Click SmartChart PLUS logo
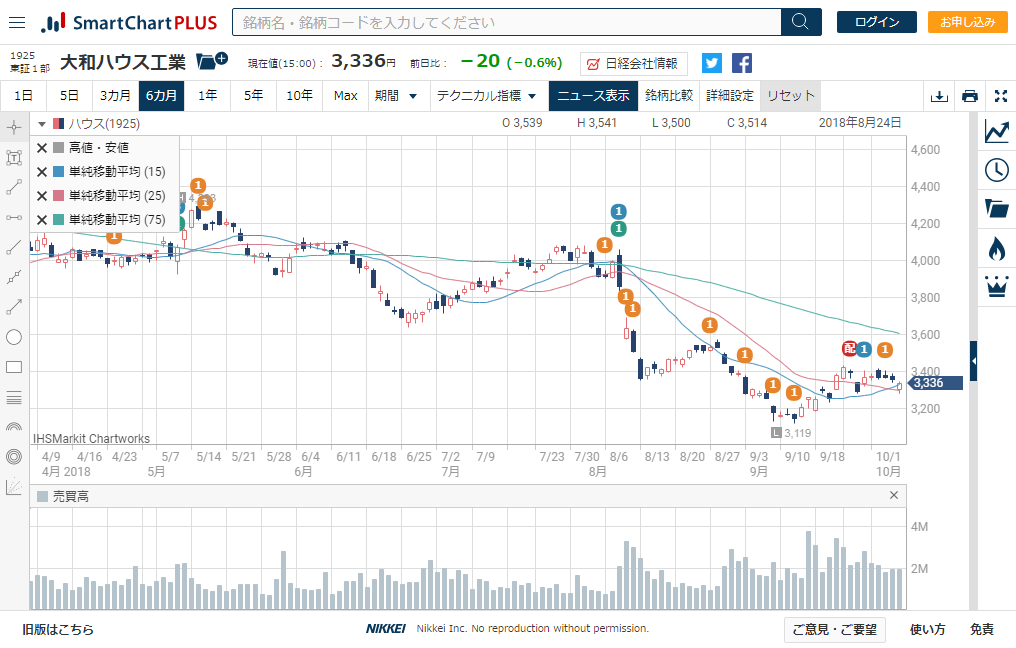Image resolution: width=1016 pixels, height=648 pixels. pyautogui.click(x=129, y=23)
